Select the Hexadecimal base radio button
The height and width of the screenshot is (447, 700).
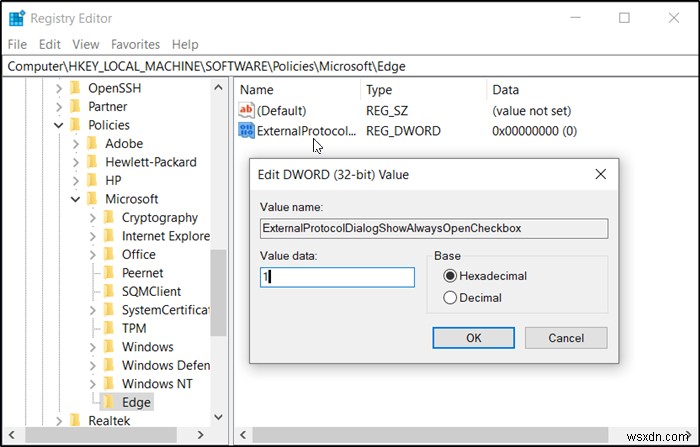coord(450,276)
